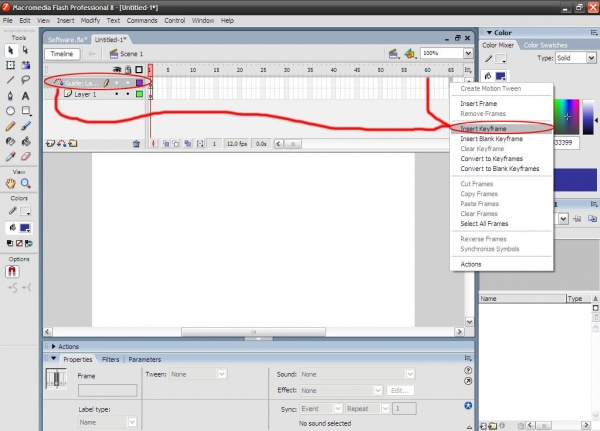Toggle Layer 1 outline green square
This screenshot has width=600, height=431.
[139, 94]
